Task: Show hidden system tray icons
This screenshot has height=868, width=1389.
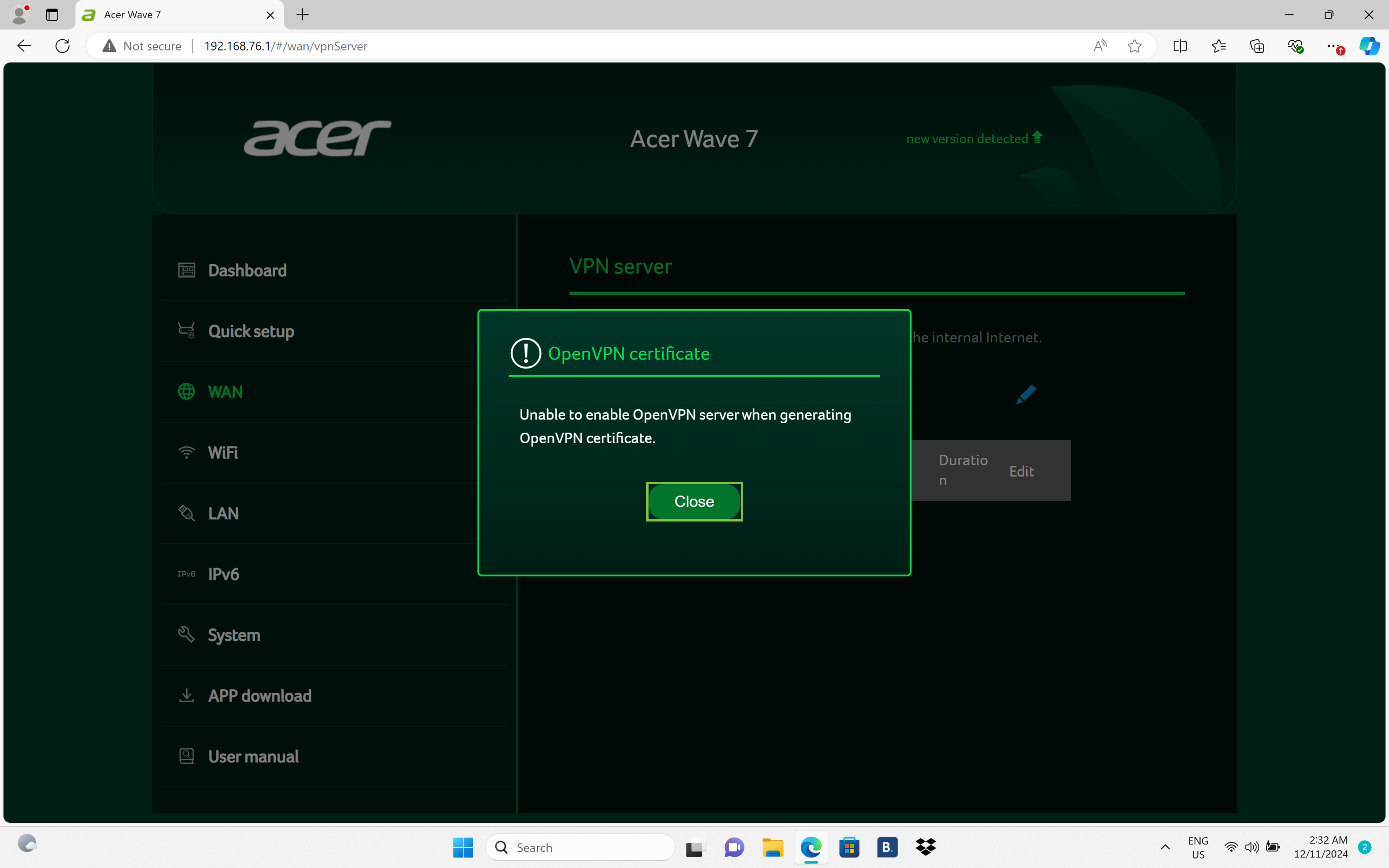Action: point(1165,847)
